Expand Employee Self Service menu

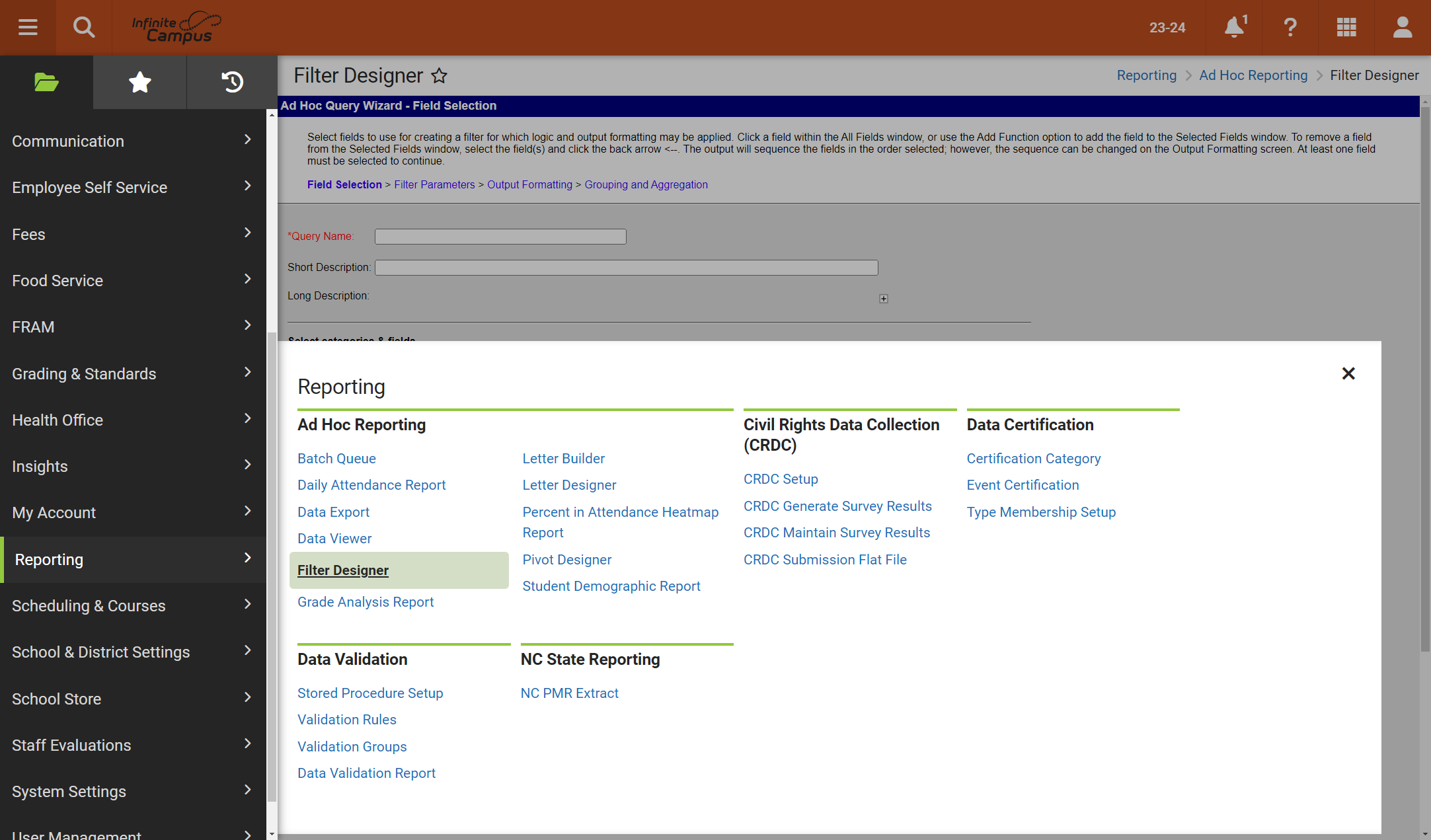click(133, 187)
